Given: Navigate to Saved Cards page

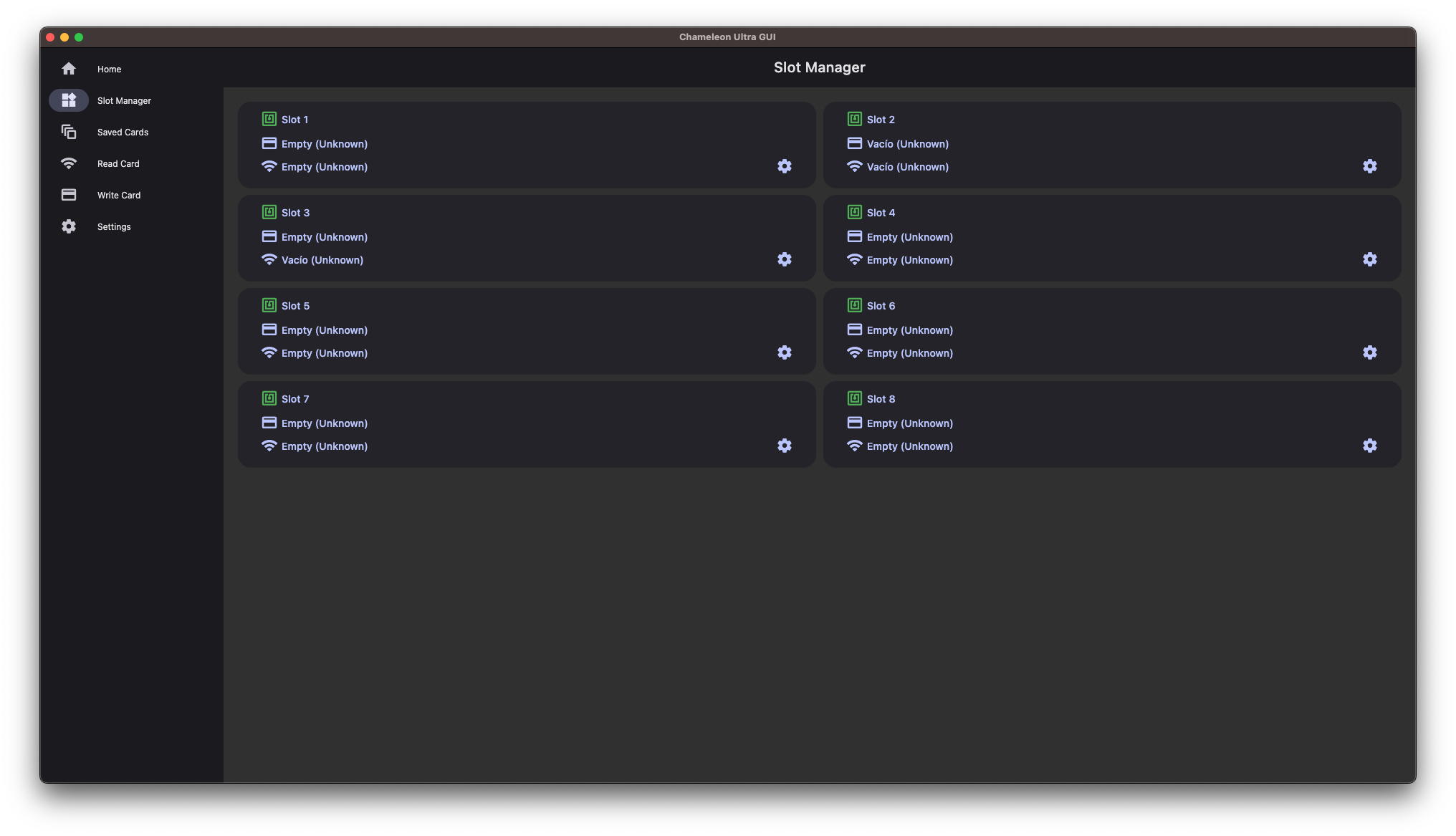Looking at the screenshot, I should (x=123, y=132).
